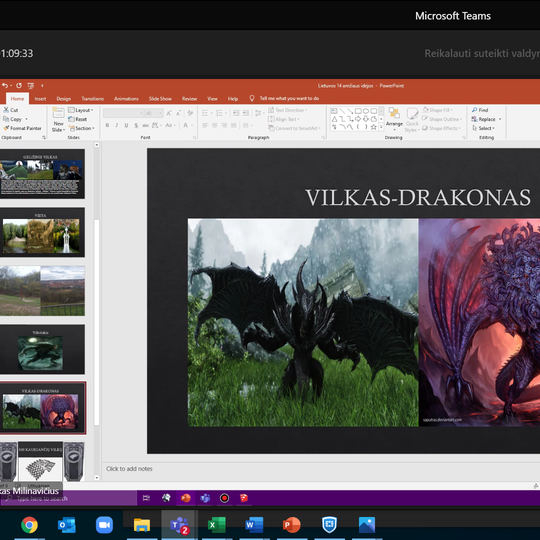Click the Arrange button
Image resolution: width=540 pixels, height=540 pixels.
[394, 118]
